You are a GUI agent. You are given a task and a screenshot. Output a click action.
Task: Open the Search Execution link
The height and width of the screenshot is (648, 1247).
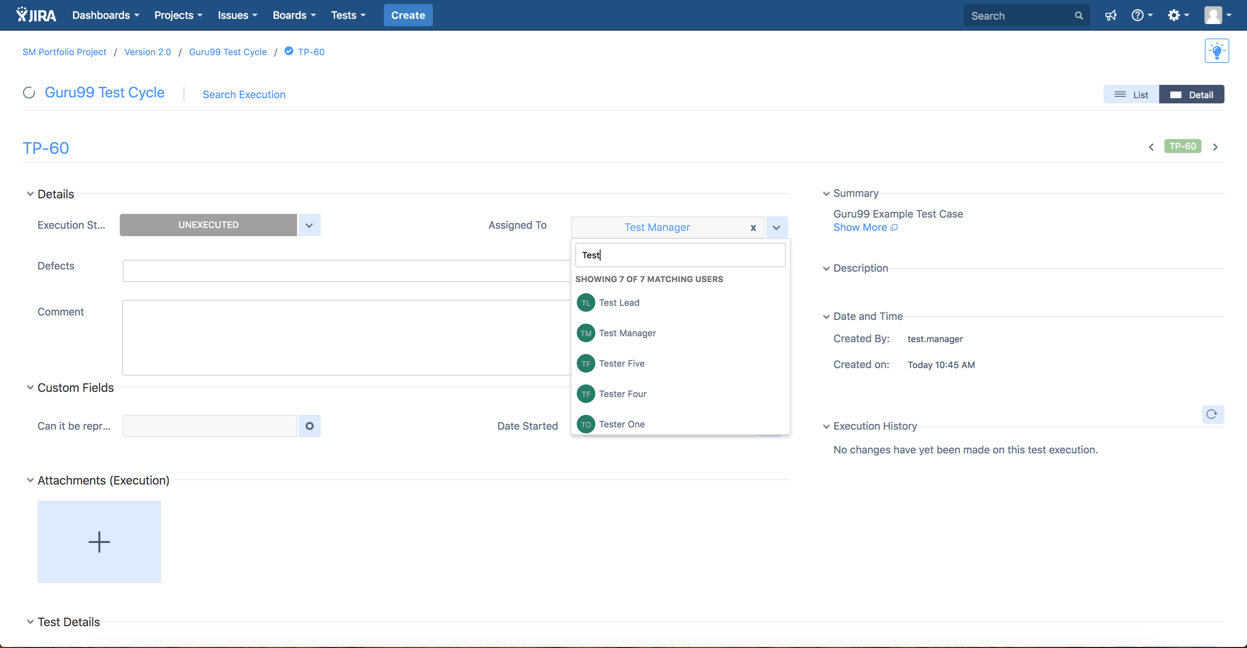point(244,95)
